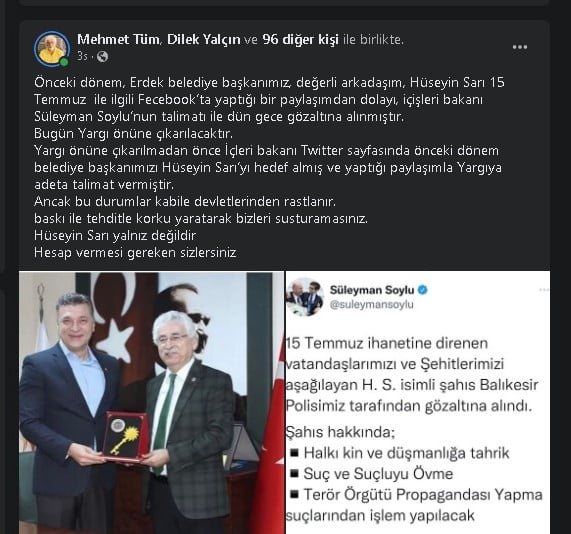Open the three-dot post options menu
This screenshot has width=571, height=534.
pos(520,47)
